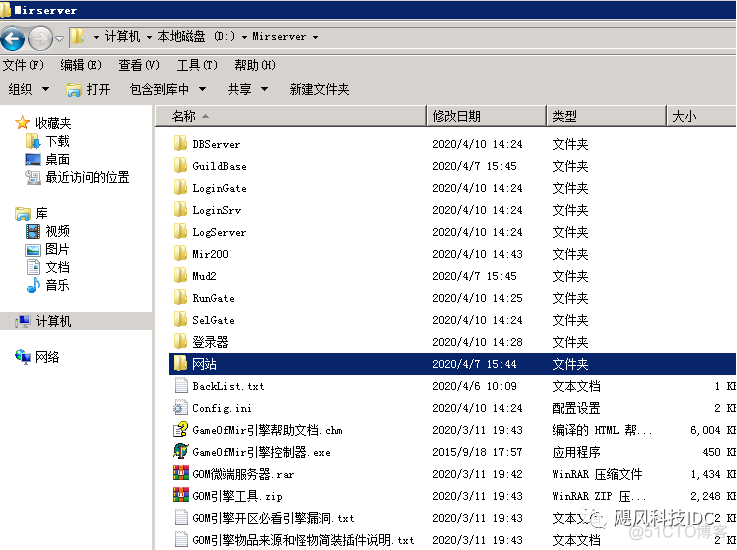Open the 文件(F) menu
Viewport: 737px width, 550px height.
(x=23, y=65)
